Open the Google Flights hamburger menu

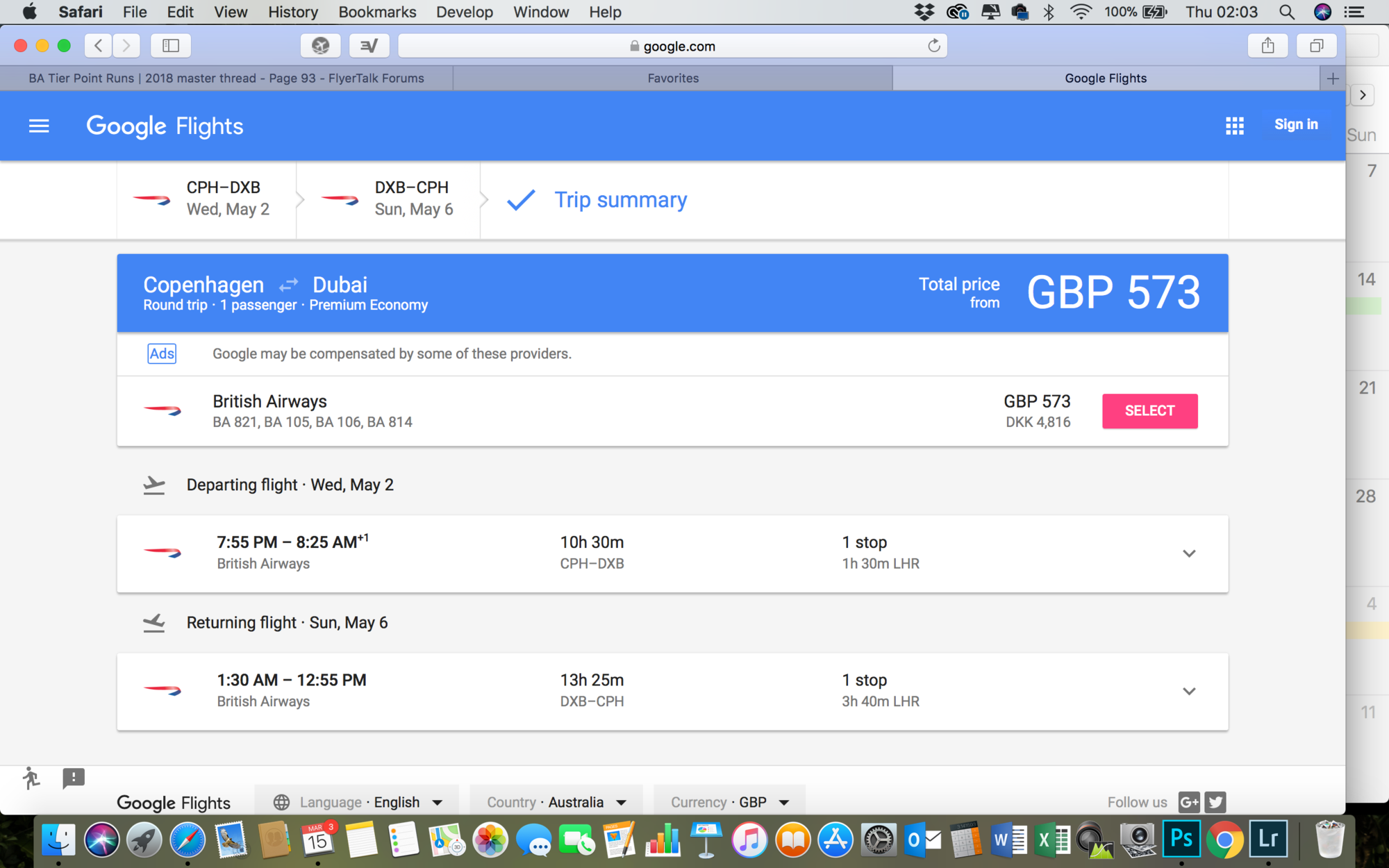click(x=39, y=126)
